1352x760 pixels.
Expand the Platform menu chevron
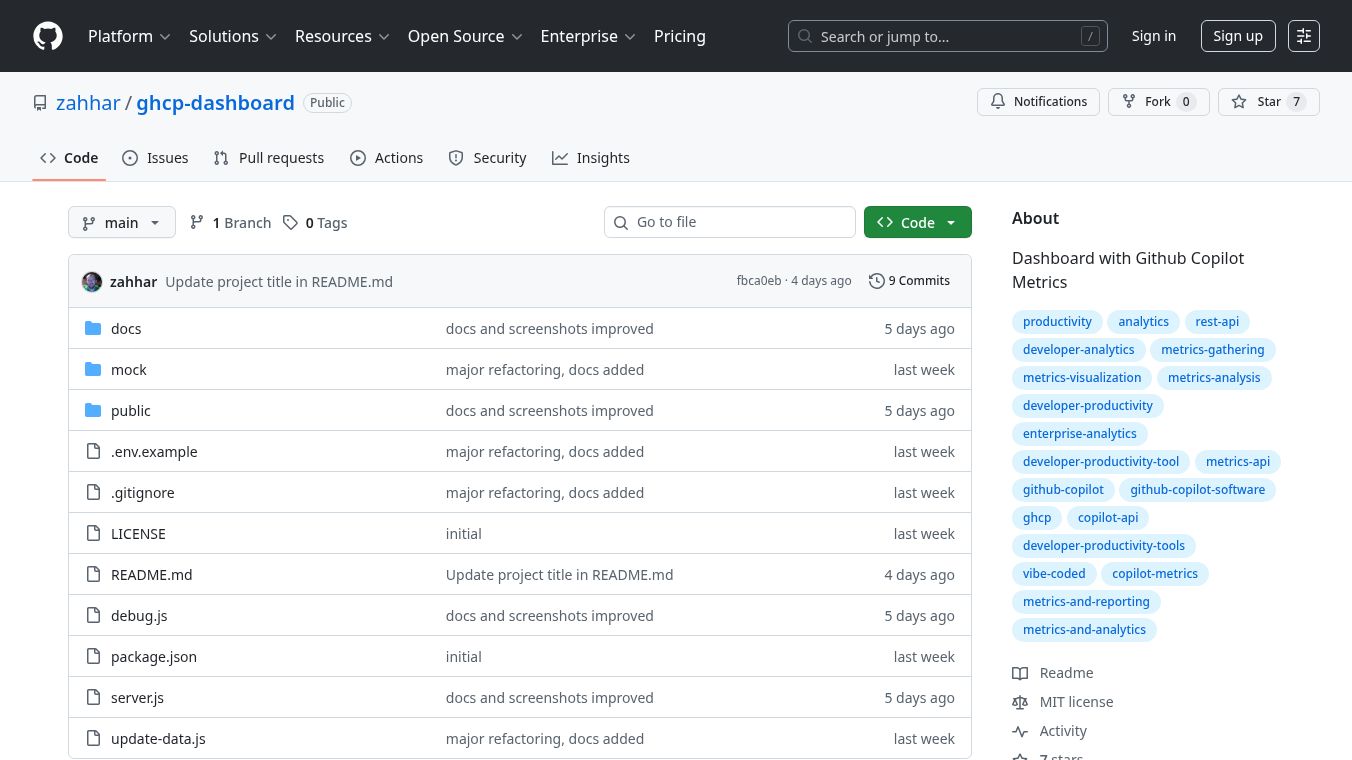166,36
